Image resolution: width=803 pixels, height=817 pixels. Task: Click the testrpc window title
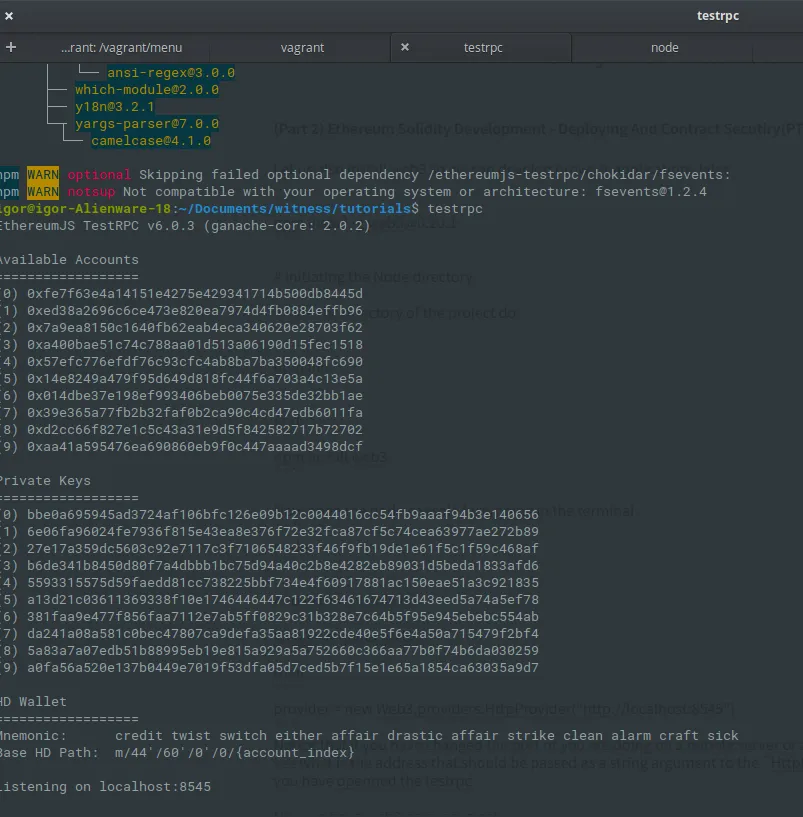[x=718, y=16]
